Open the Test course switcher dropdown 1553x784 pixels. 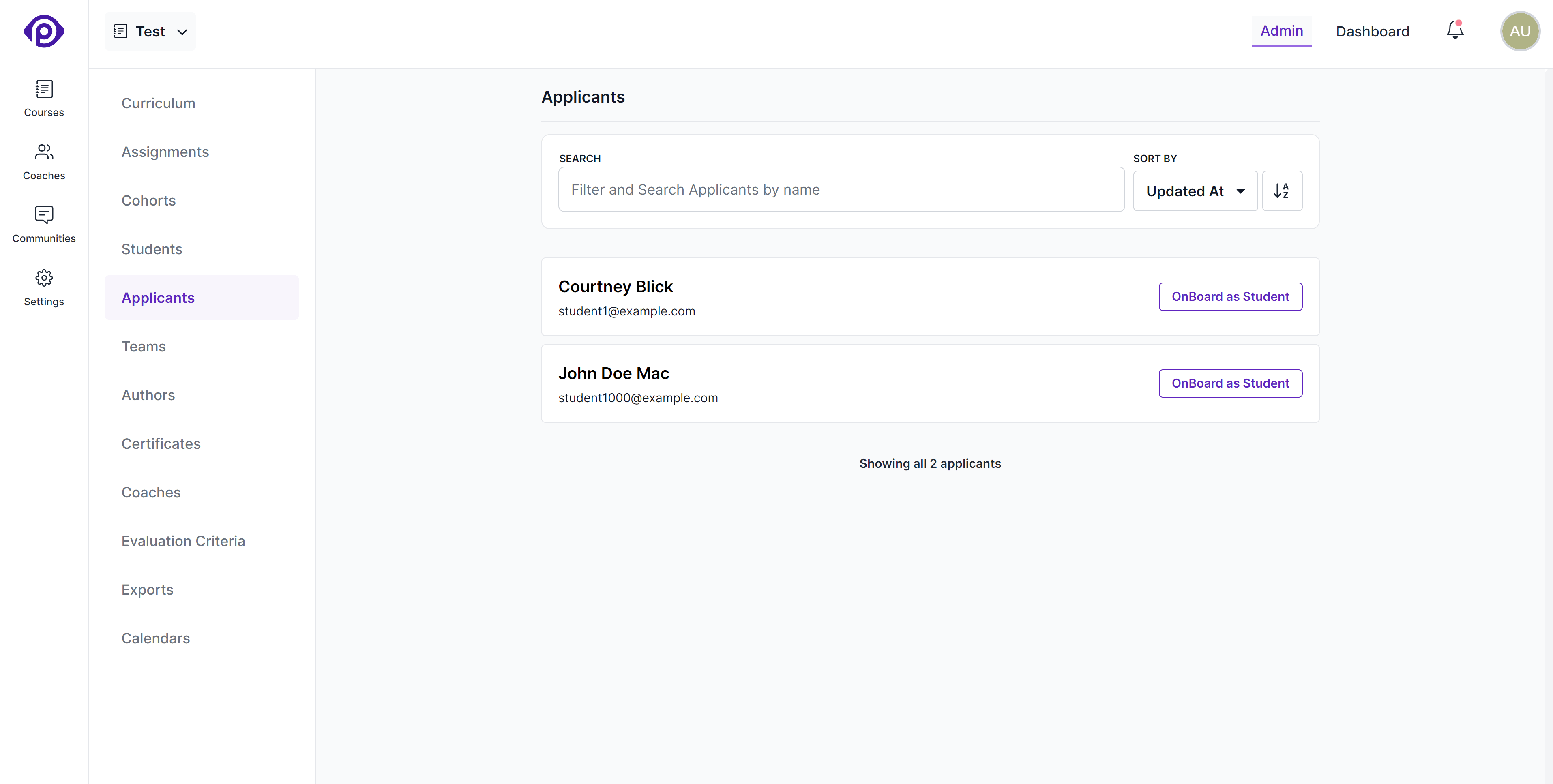150,31
